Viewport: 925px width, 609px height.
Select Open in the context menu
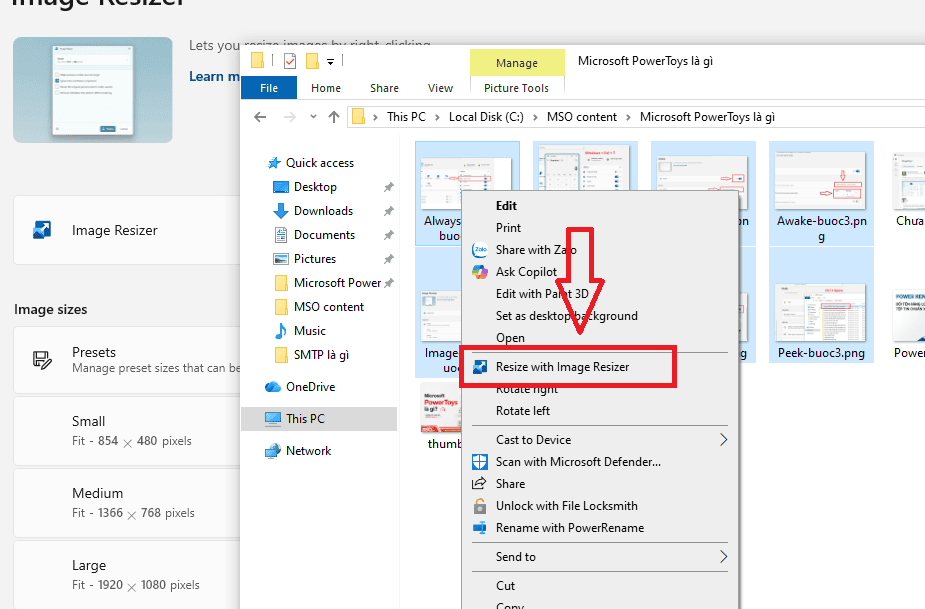point(599,338)
